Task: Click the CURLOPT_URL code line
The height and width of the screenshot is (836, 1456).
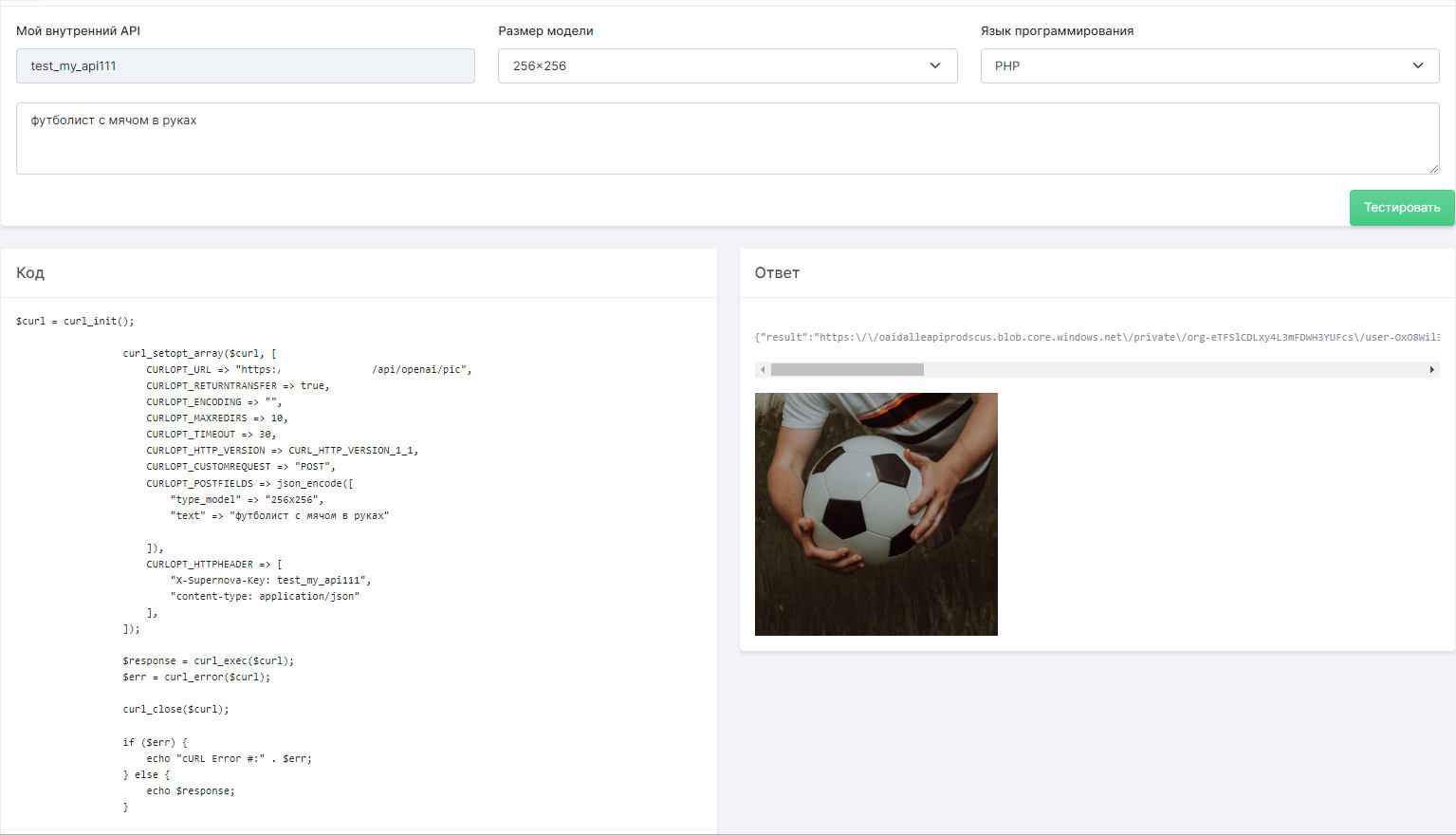Action: click(x=309, y=370)
